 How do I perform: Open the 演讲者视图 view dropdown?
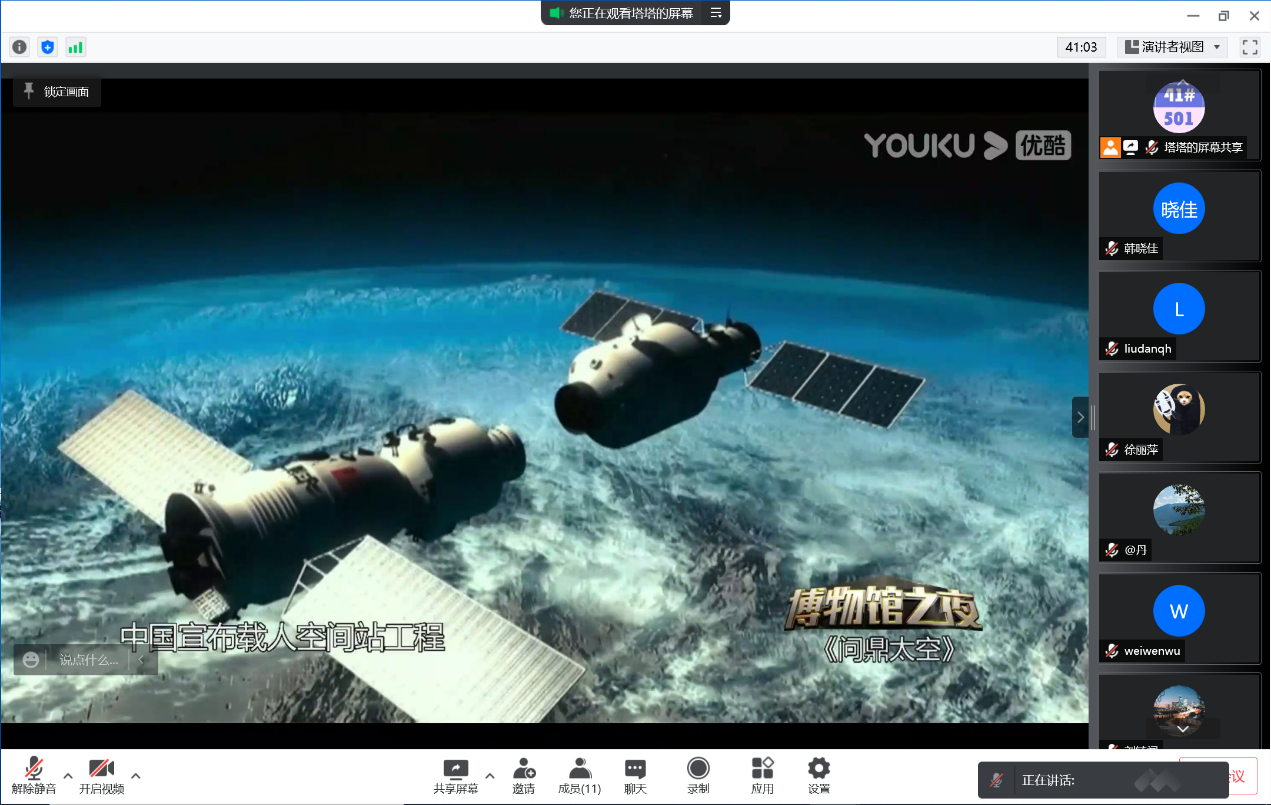(1172, 47)
